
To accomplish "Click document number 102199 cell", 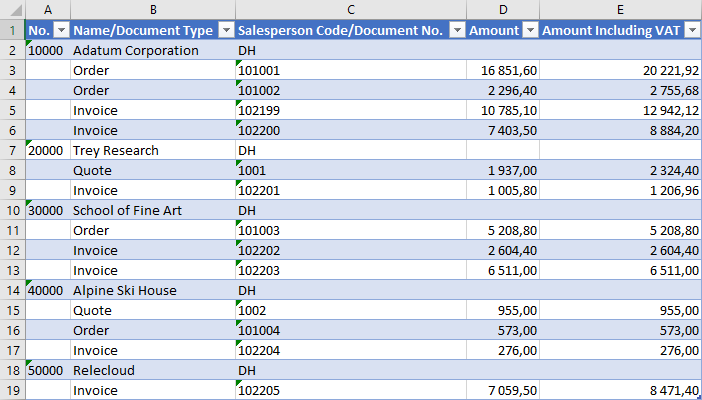I will click(351, 111).
